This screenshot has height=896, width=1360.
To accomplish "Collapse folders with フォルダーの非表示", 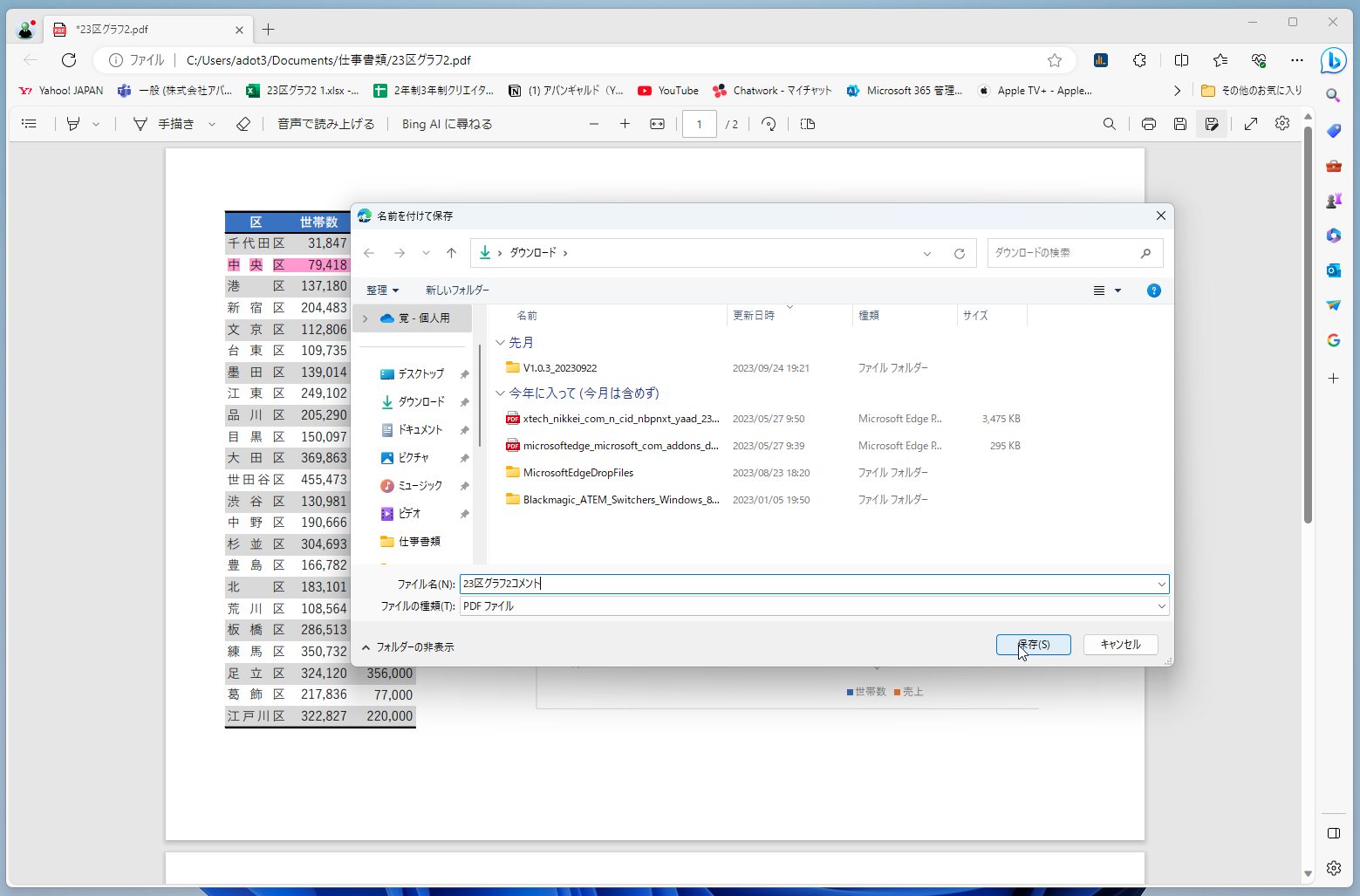I will tap(407, 647).
